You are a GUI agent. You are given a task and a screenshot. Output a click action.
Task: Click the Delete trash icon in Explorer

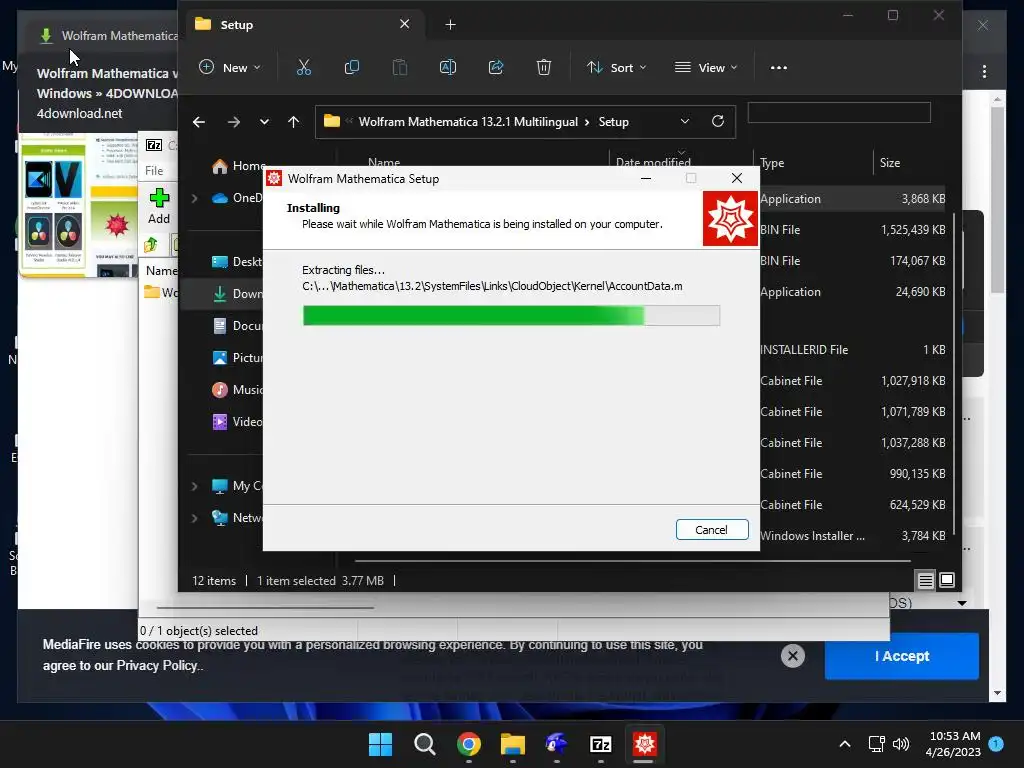(x=543, y=67)
